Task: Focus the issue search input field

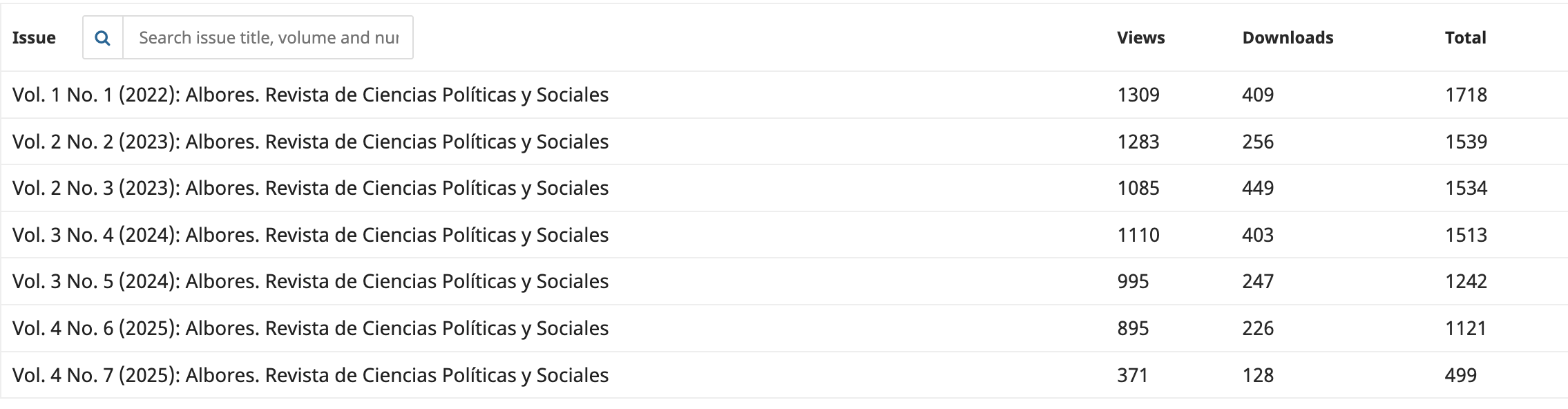Action: (268, 38)
